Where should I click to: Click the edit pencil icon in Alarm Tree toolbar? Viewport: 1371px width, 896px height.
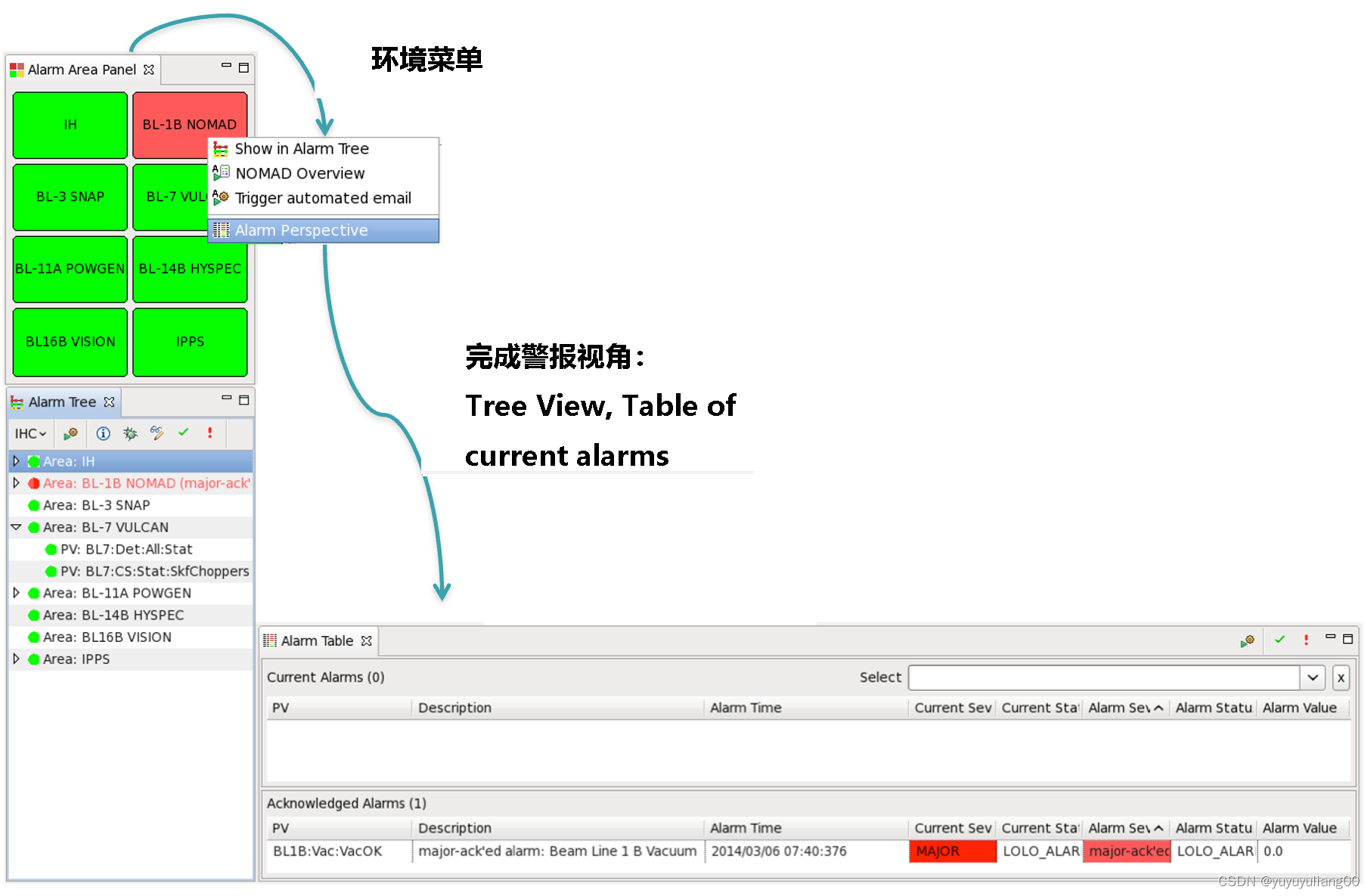(157, 433)
